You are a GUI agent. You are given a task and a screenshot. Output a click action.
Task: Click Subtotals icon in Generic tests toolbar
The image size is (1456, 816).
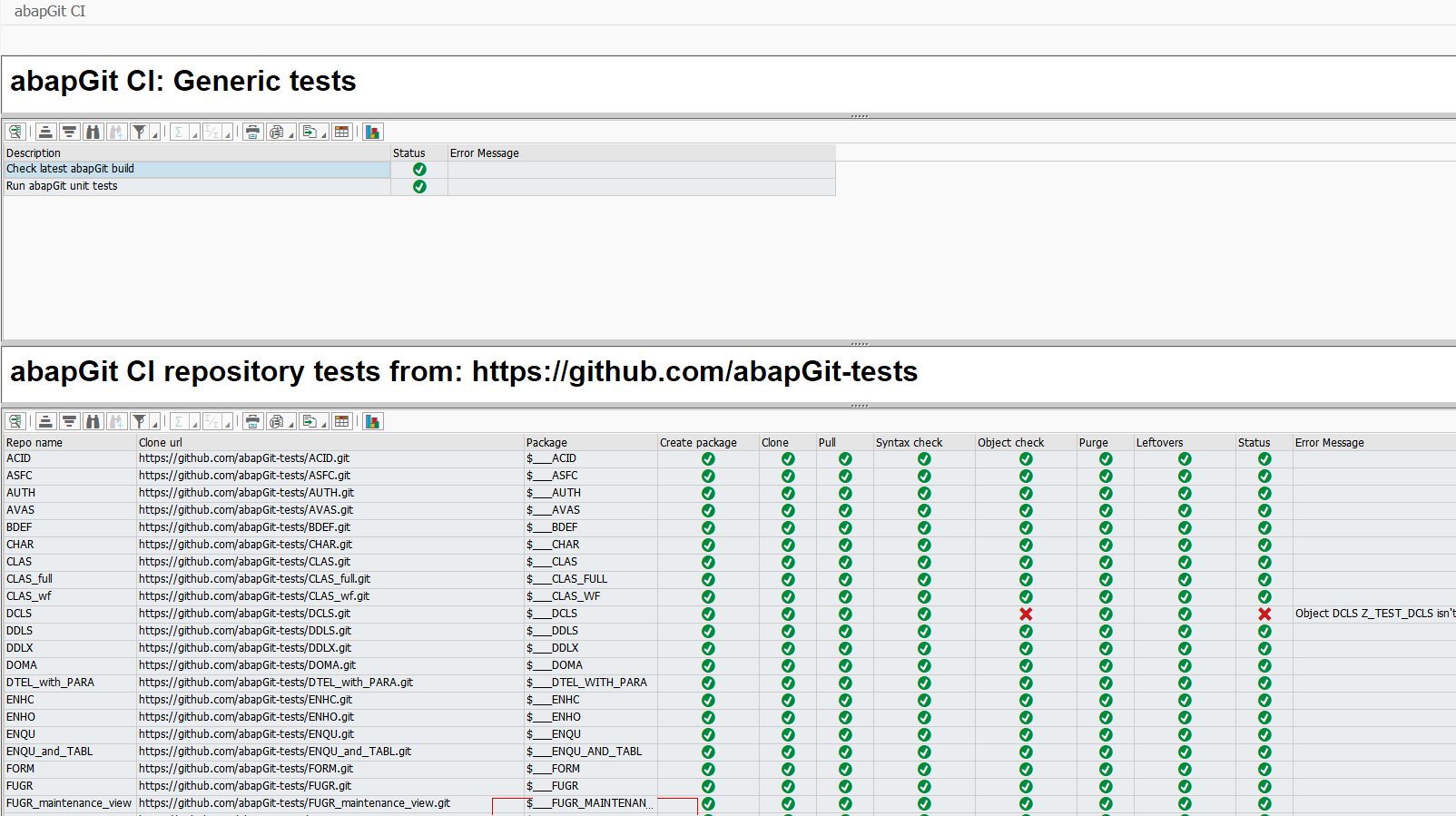212,133
